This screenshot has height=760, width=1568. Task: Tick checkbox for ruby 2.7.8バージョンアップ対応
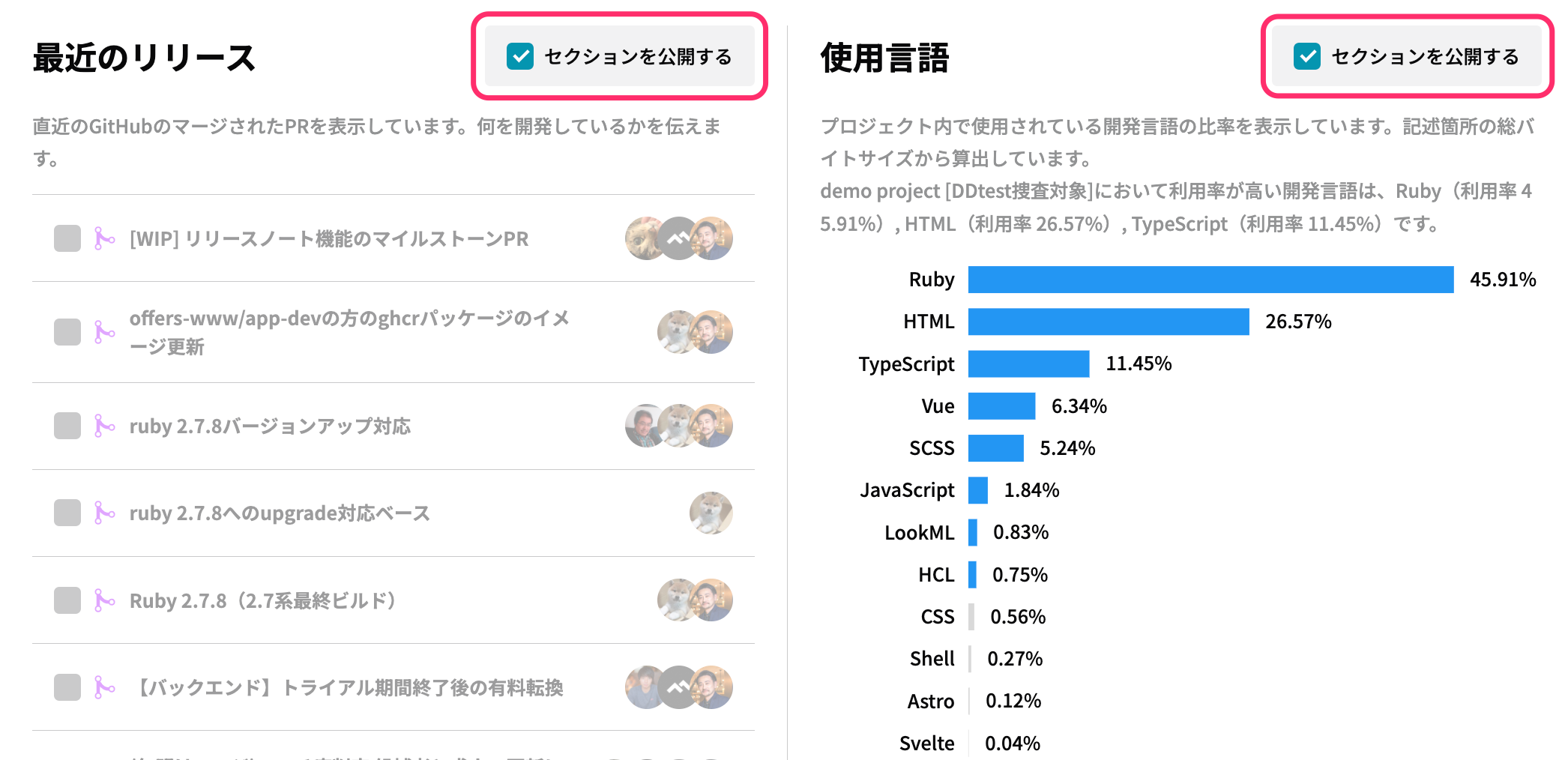[x=67, y=426]
